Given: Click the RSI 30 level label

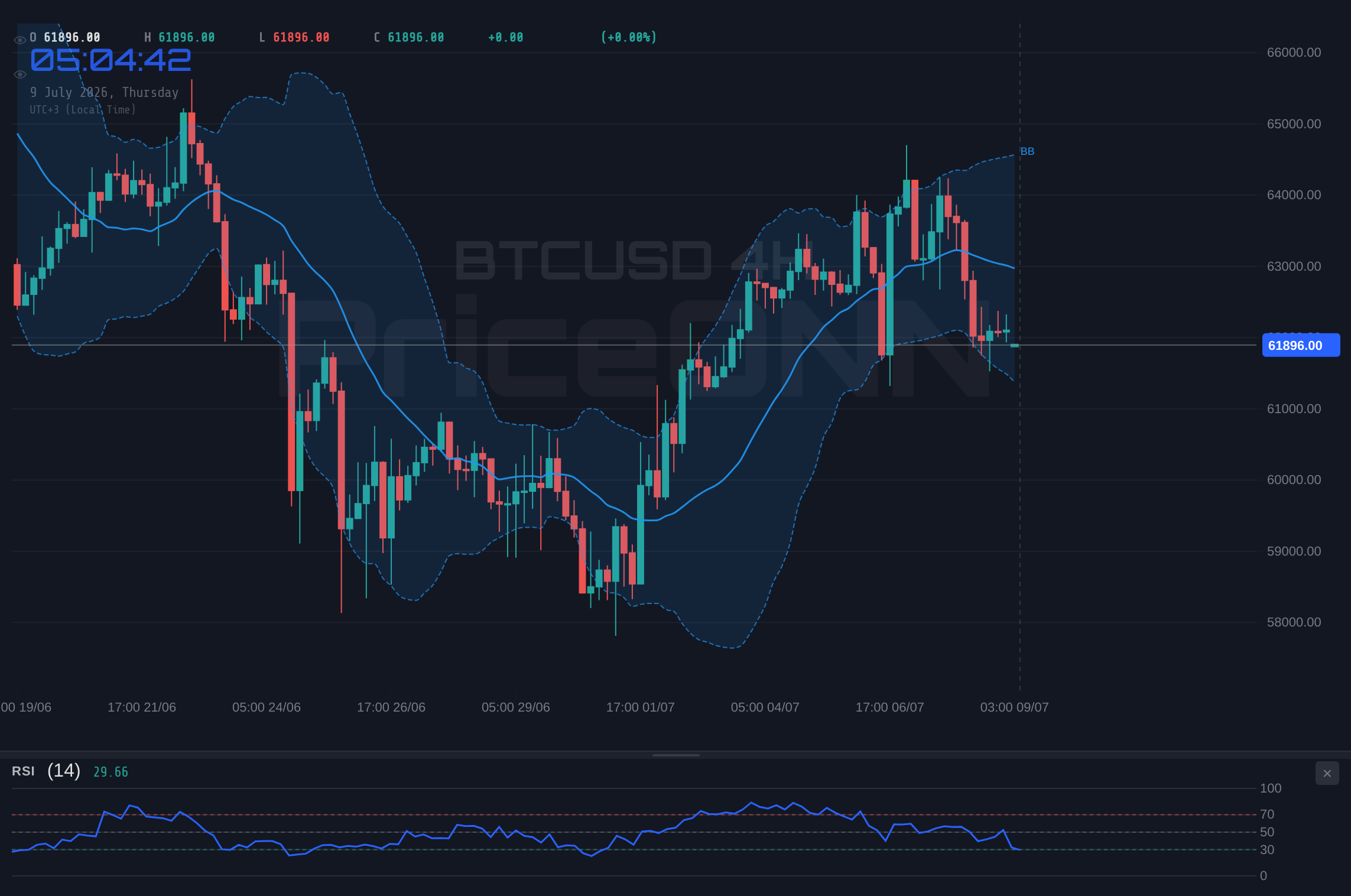Looking at the screenshot, I should (x=1267, y=850).
